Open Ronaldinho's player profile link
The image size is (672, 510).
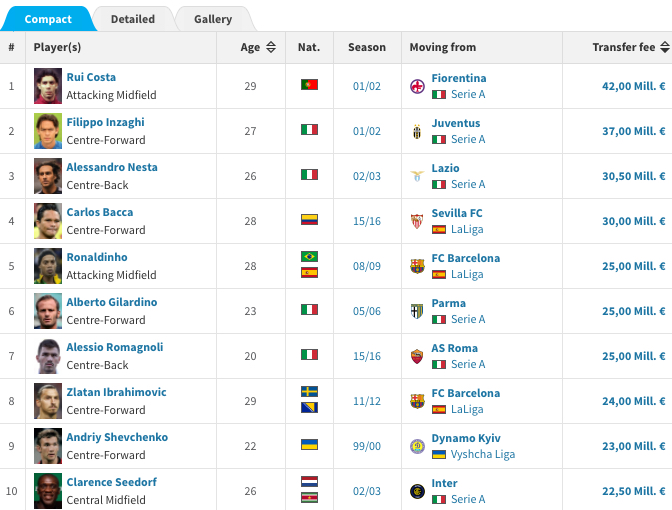(97, 257)
